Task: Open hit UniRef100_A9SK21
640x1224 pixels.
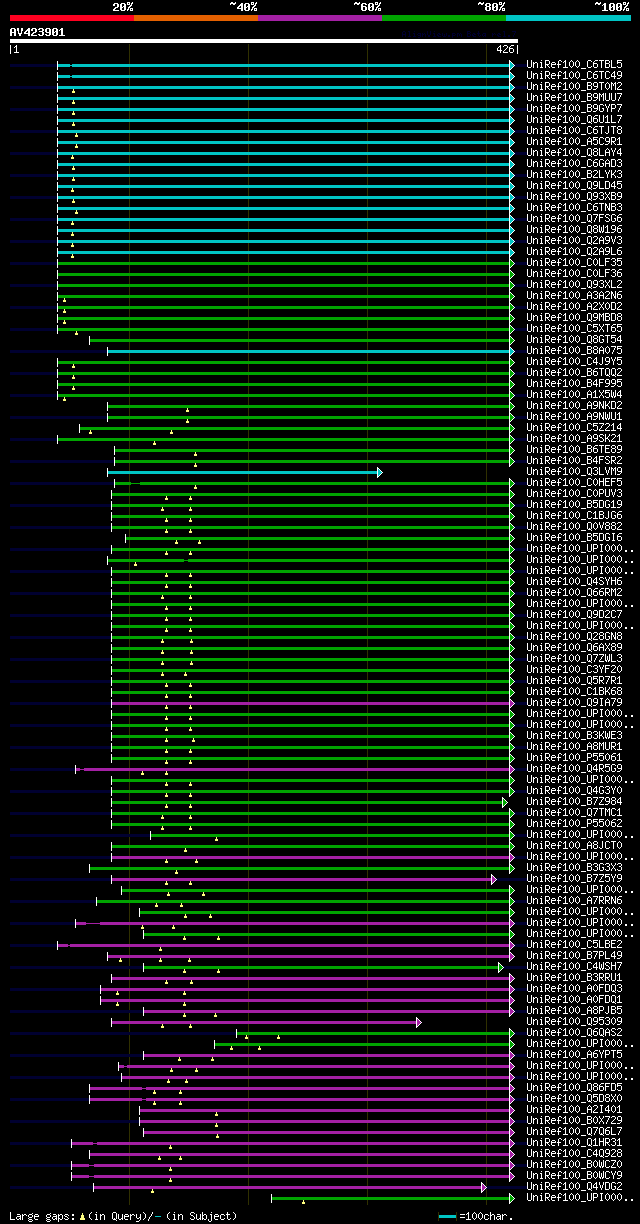Action: (575, 439)
